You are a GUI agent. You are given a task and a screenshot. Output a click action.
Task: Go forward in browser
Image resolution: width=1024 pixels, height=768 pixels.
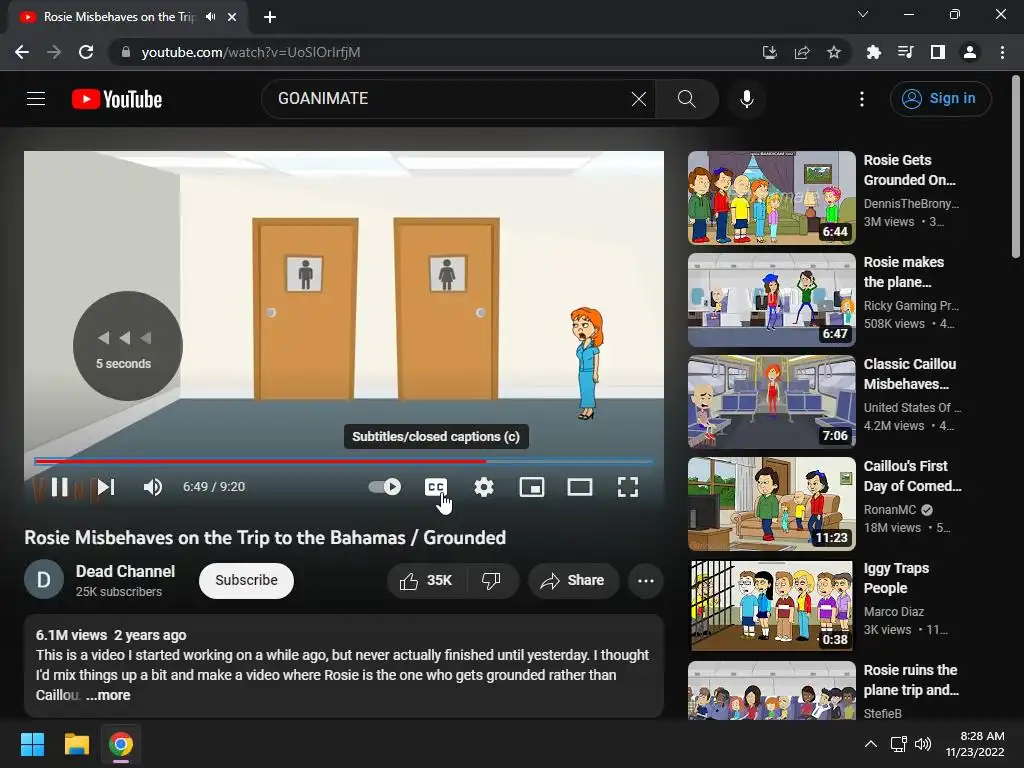click(x=54, y=52)
